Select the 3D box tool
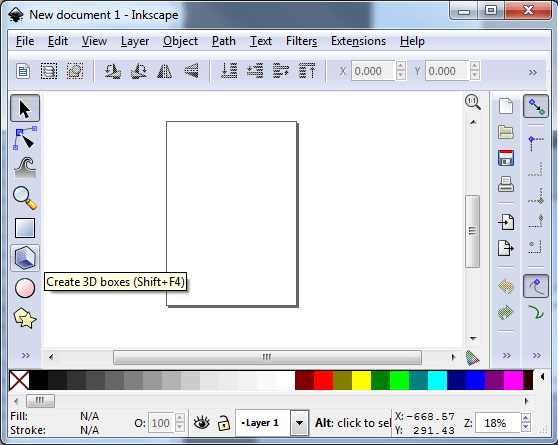The height and width of the screenshot is (445, 558). coord(25,258)
